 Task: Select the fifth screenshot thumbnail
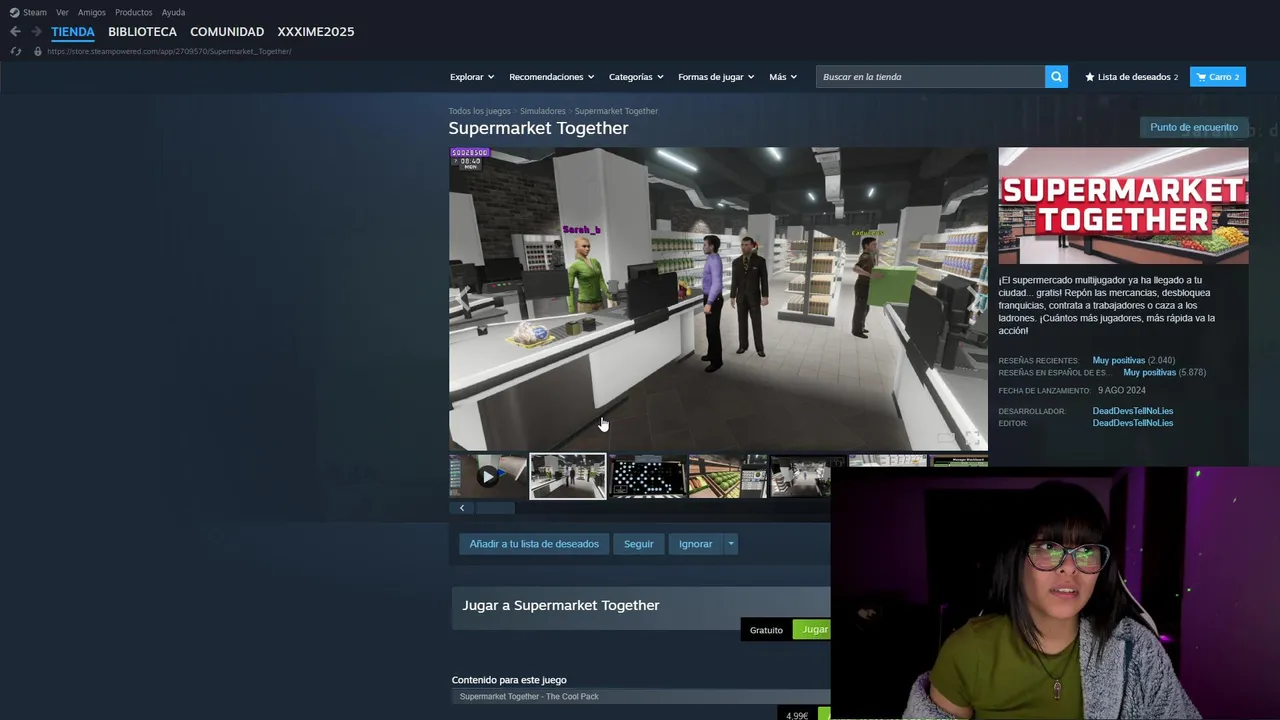point(800,476)
